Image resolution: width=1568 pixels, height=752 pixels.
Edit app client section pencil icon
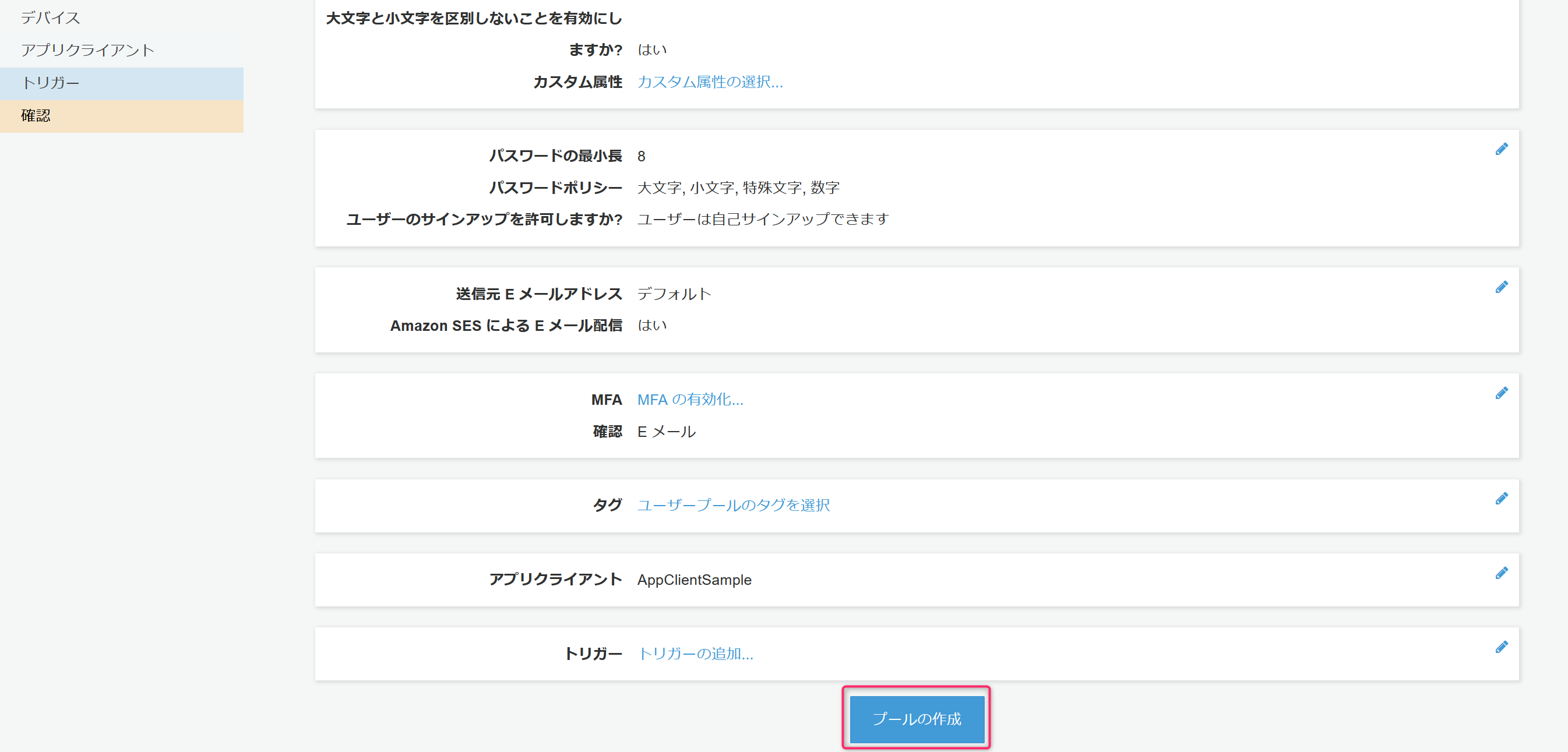coord(1501,573)
